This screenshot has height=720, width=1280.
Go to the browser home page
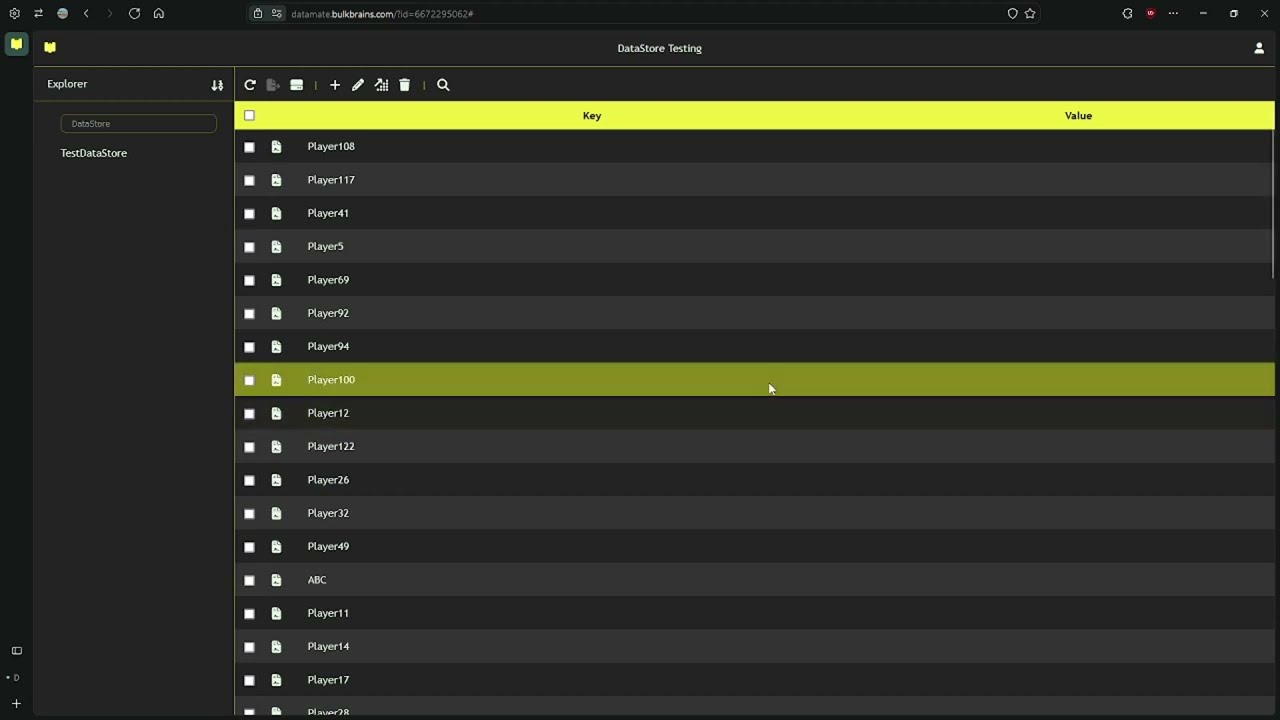click(158, 14)
